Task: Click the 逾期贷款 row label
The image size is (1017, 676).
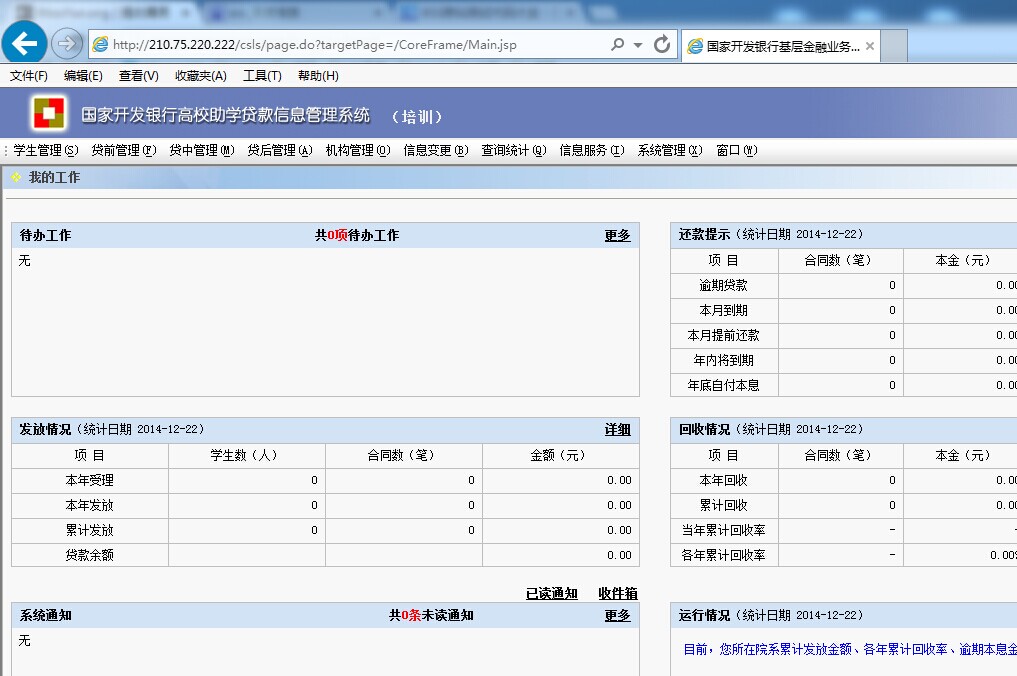Action: [x=723, y=285]
